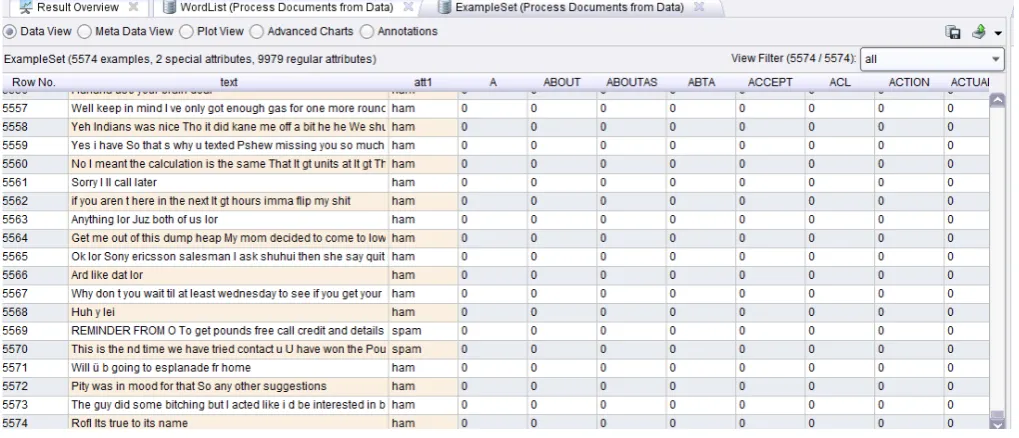1019x438 pixels.
Task: Select row number 5569
Action: tap(15, 331)
